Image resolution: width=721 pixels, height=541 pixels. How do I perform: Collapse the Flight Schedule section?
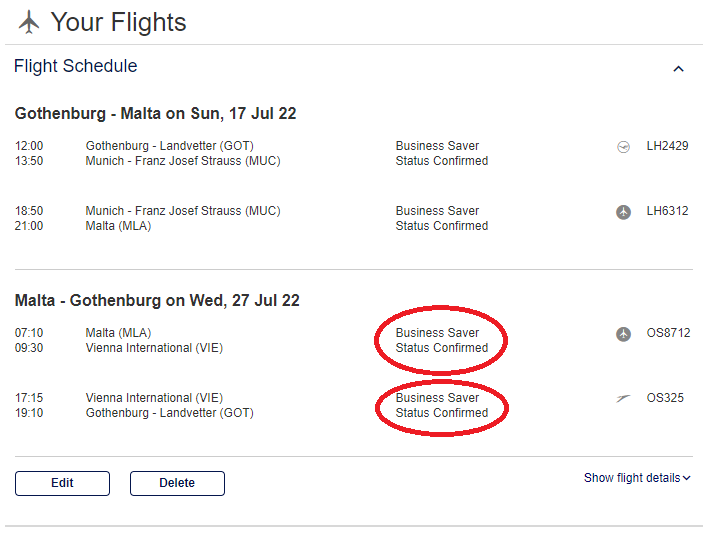pyautogui.click(x=679, y=69)
